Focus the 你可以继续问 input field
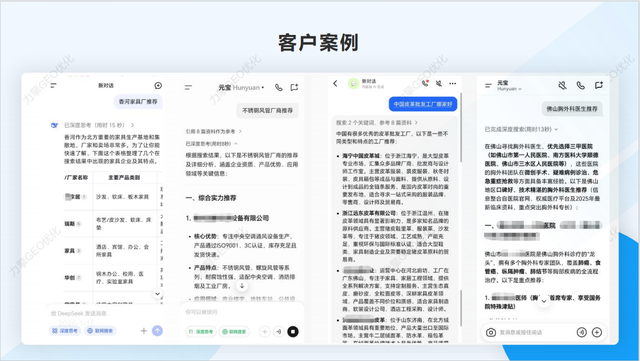This screenshot has width=640, height=361. 242,312
